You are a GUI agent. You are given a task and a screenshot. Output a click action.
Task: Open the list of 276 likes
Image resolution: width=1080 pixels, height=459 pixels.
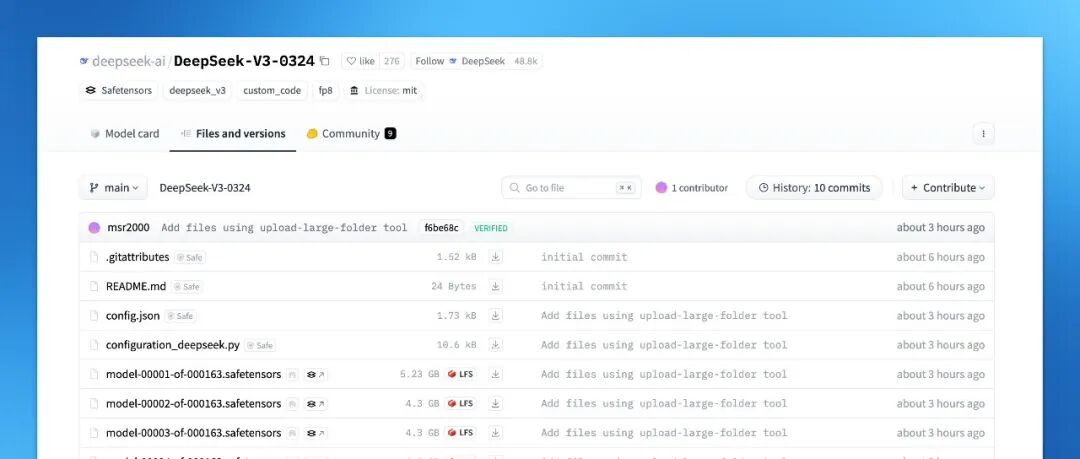(391, 61)
